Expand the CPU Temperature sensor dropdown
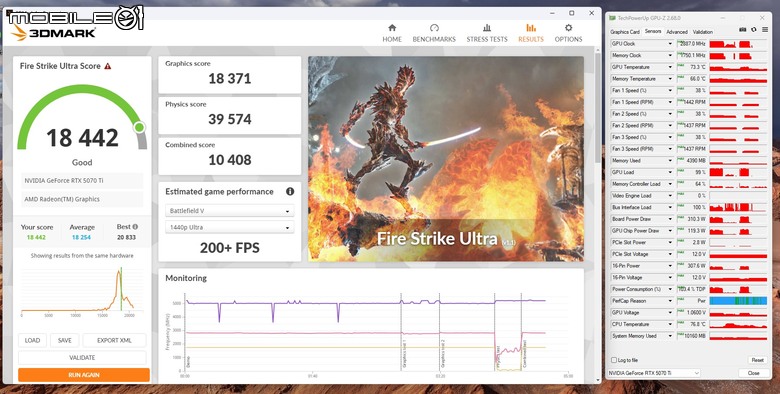The image size is (780, 394). tap(670, 324)
